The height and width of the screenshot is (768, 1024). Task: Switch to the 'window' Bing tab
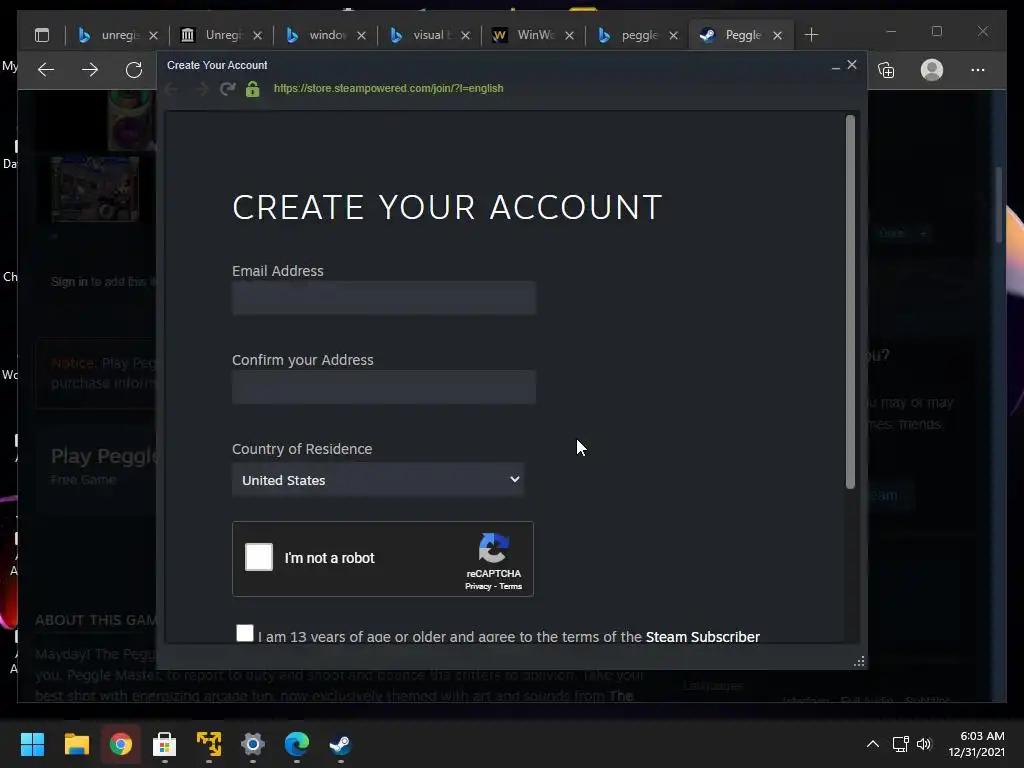(x=317, y=35)
